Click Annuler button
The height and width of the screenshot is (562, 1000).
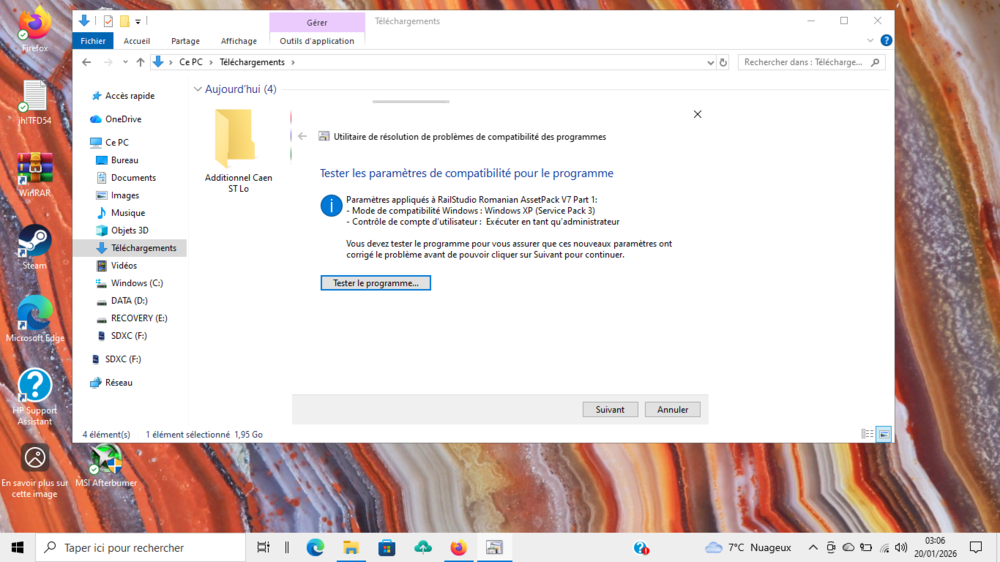click(672, 410)
